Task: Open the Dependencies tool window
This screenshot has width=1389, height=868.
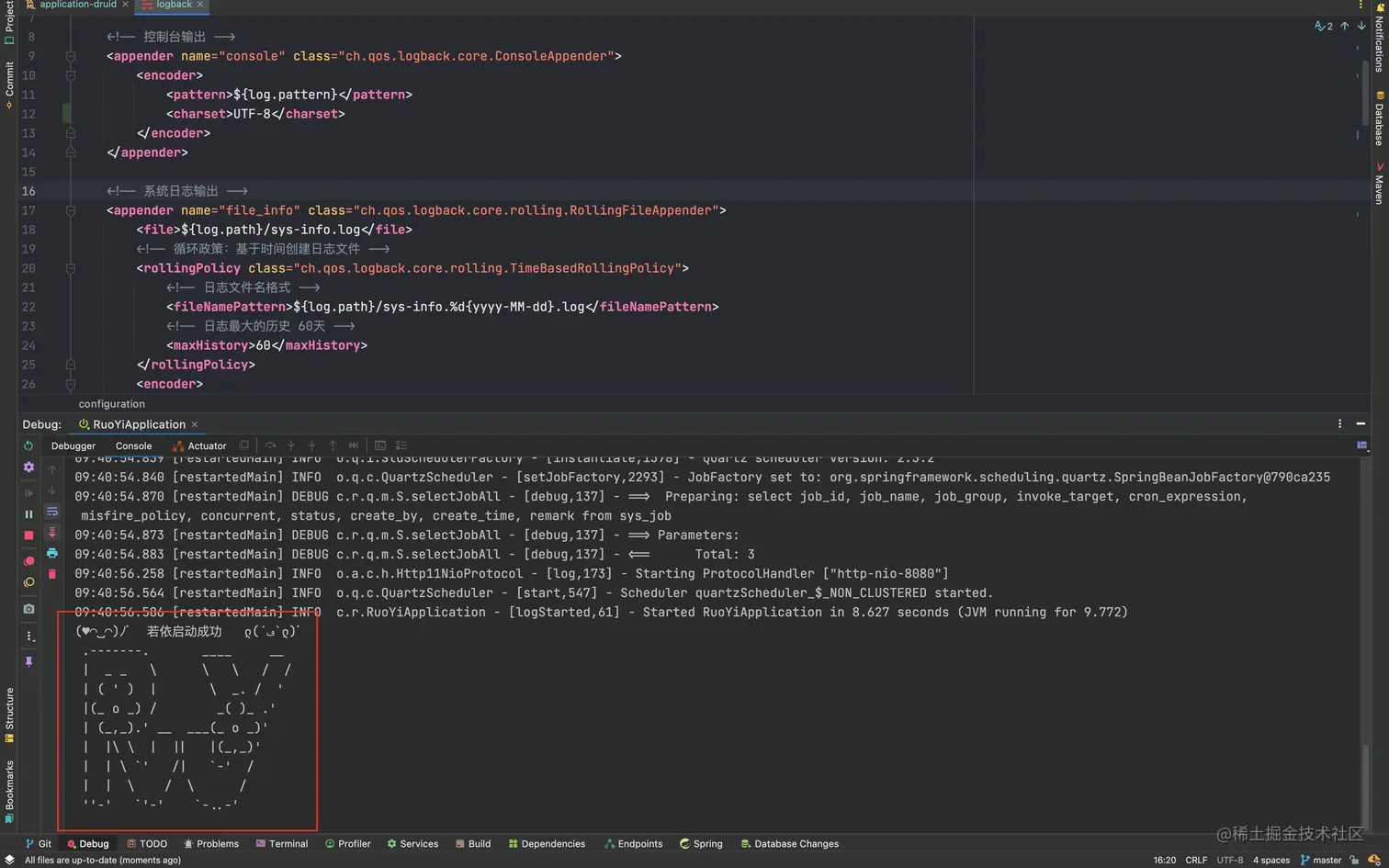Action: point(547,844)
